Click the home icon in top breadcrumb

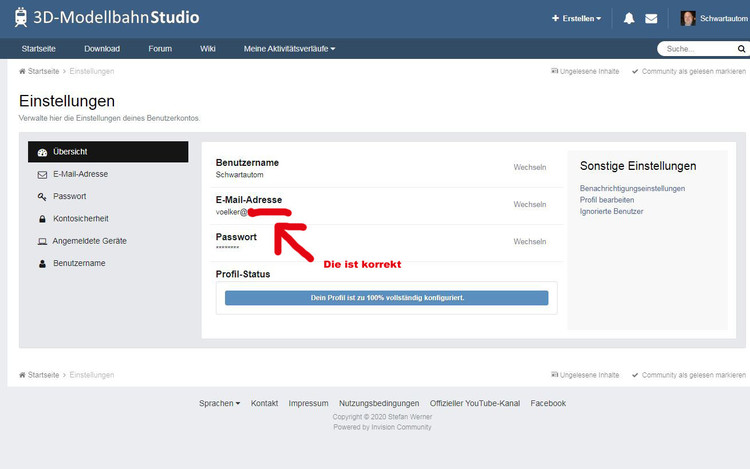point(23,71)
